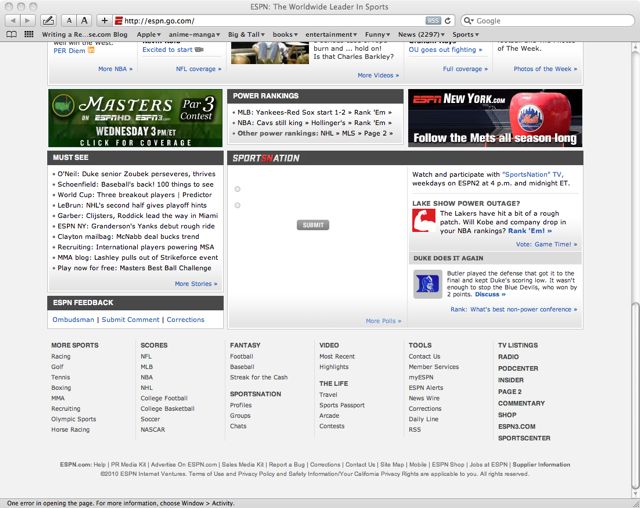Click the video thumbnail above More Videos
The image size is (640, 508).
(270, 53)
